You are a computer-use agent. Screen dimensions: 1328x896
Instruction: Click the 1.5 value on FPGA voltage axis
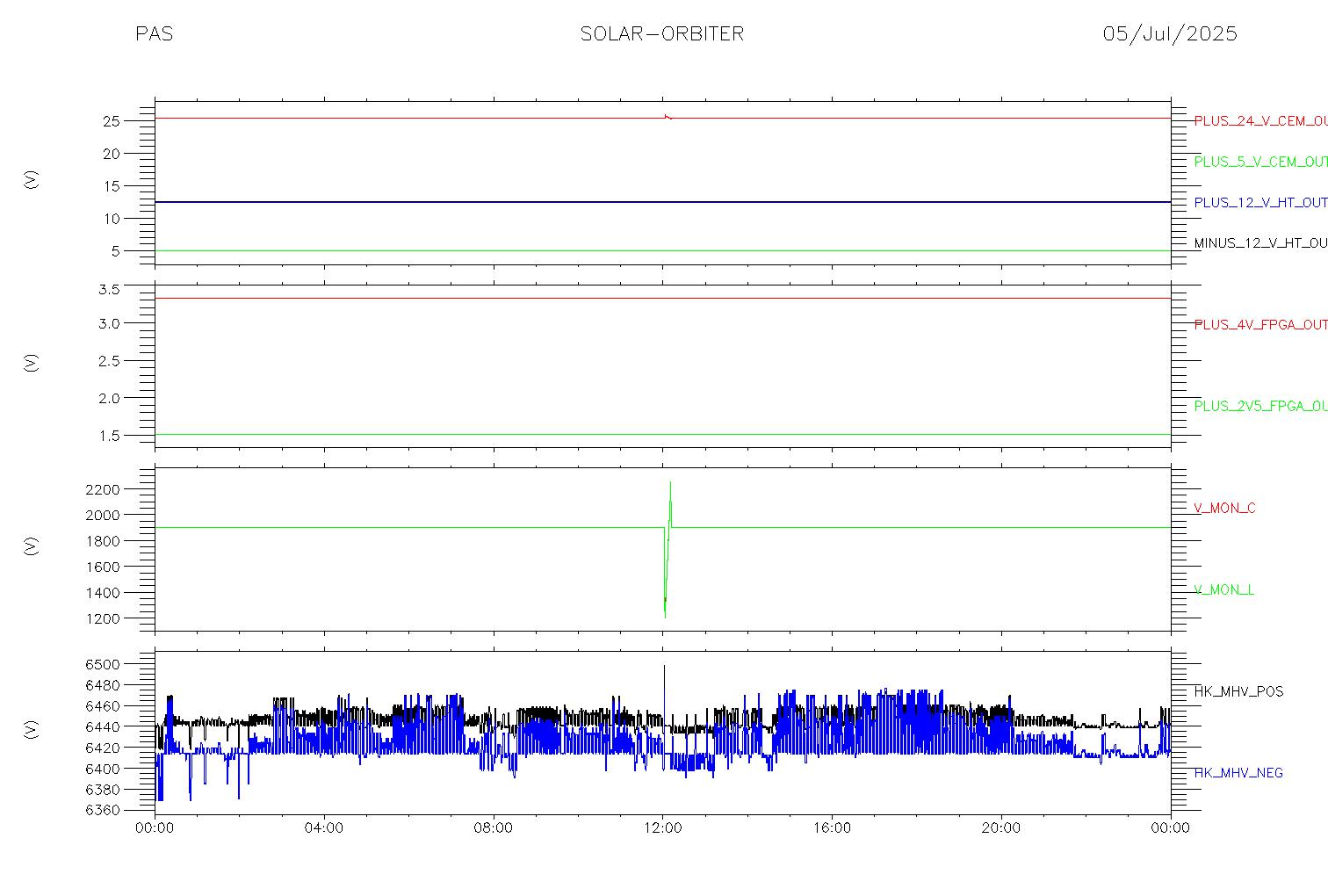click(109, 436)
